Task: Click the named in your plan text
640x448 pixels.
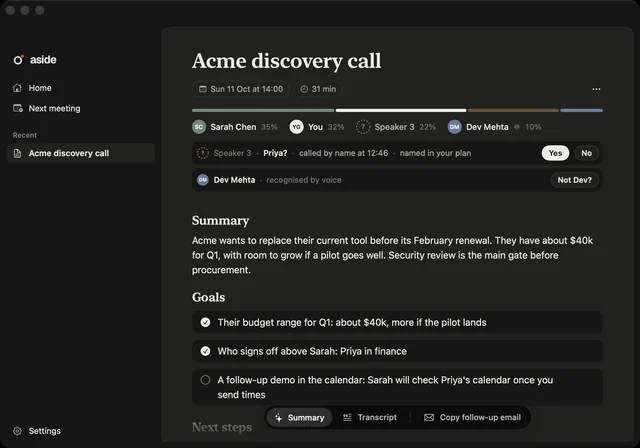Action: [x=435, y=153]
